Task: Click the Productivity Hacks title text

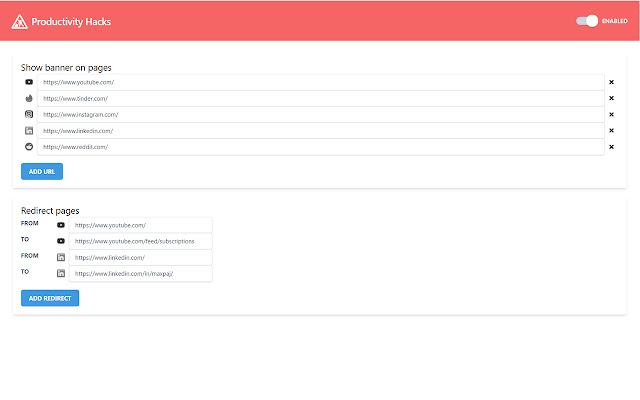Action: [71, 22]
